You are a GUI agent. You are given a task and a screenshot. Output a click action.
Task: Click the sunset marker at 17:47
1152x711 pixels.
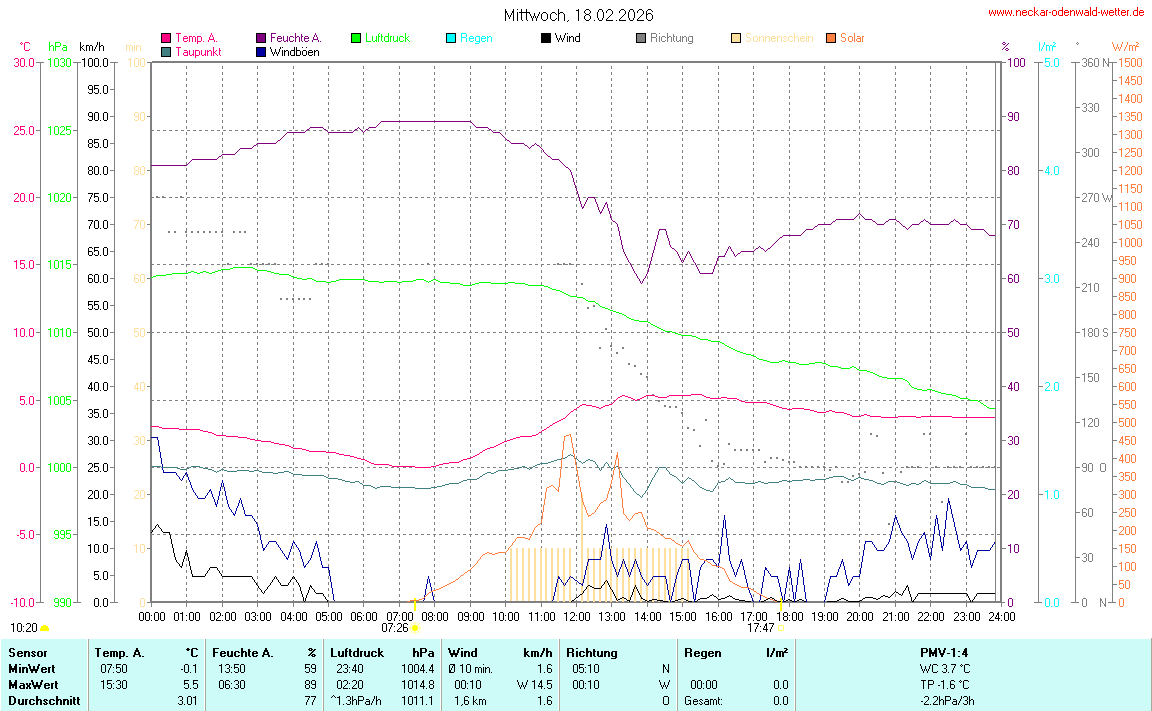(x=780, y=627)
